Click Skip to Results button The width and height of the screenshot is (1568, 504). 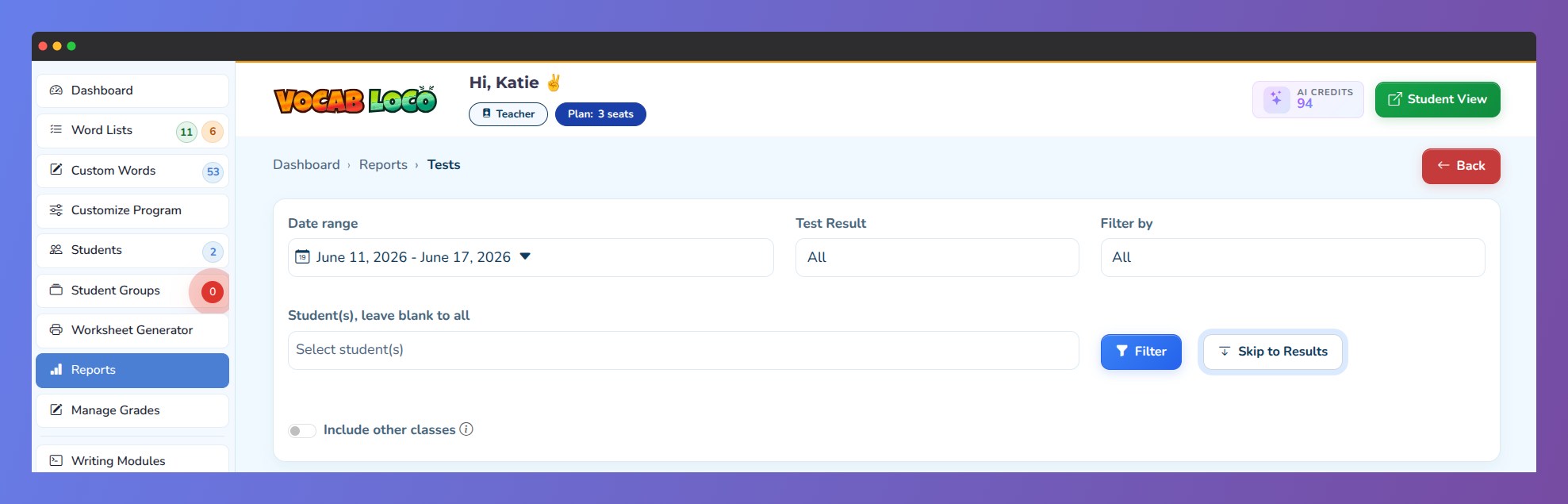click(1272, 352)
